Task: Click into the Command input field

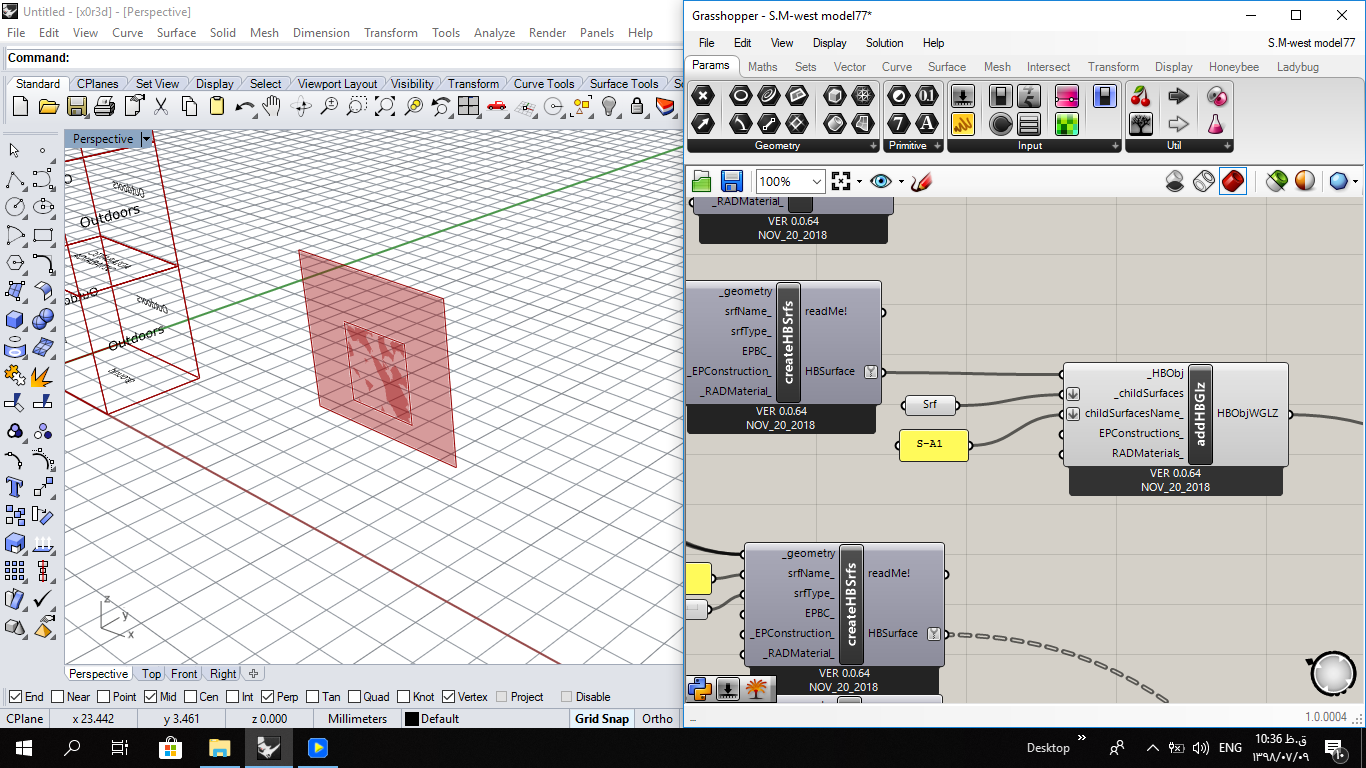Action: click(376, 58)
